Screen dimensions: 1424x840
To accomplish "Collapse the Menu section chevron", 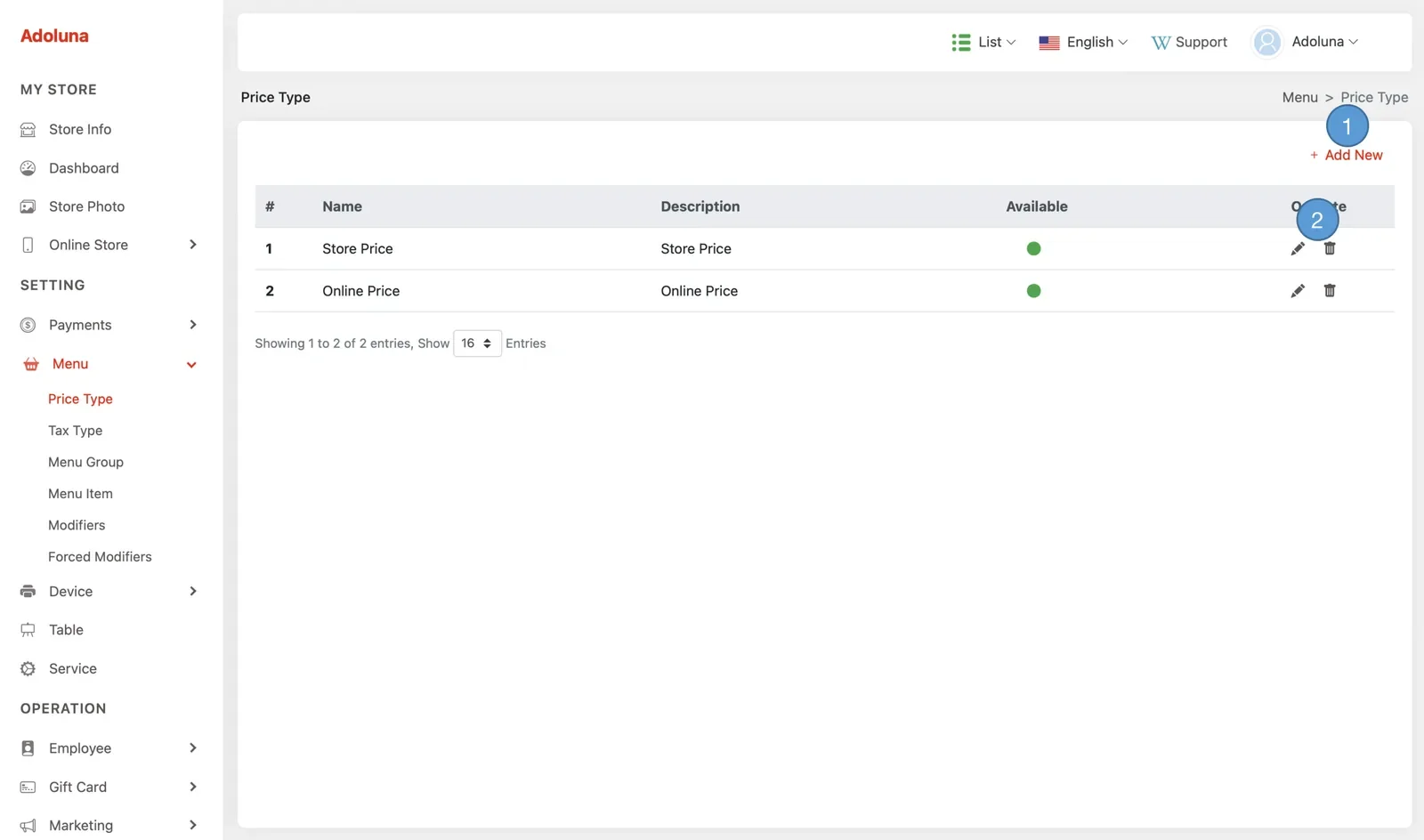I will (191, 365).
